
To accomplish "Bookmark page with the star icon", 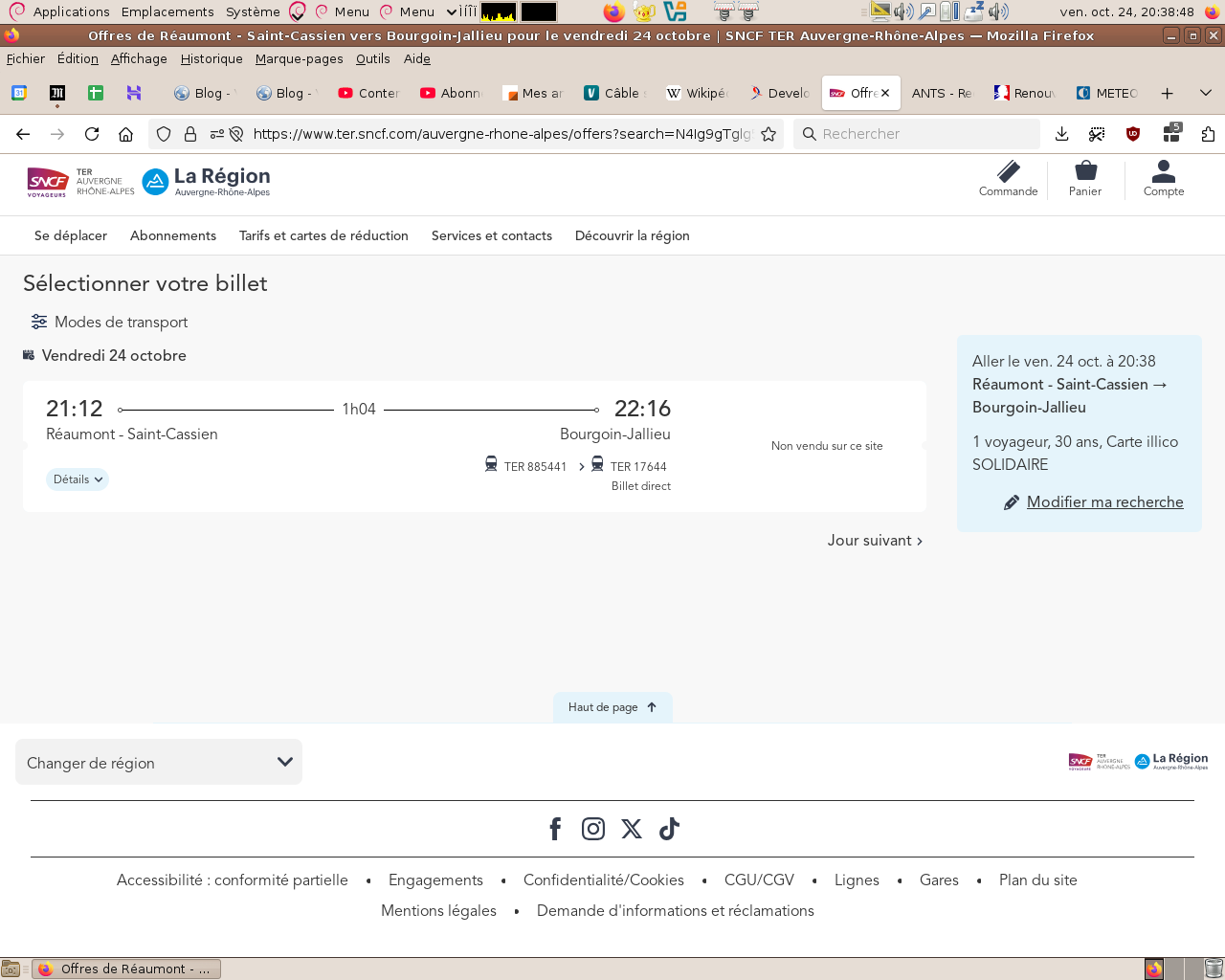I will 768,134.
